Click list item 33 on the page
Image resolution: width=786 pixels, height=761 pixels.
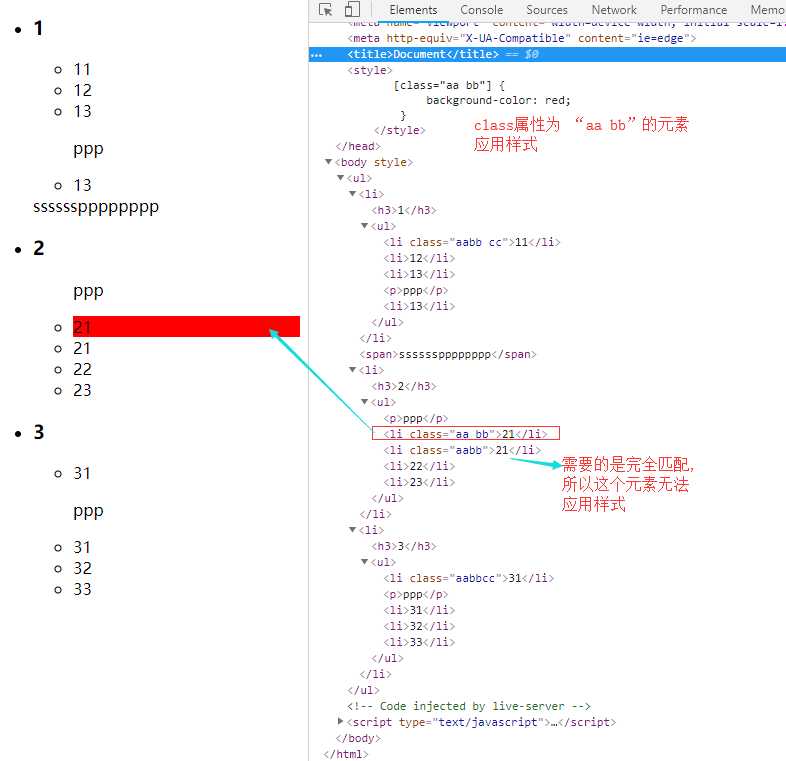(x=82, y=589)
